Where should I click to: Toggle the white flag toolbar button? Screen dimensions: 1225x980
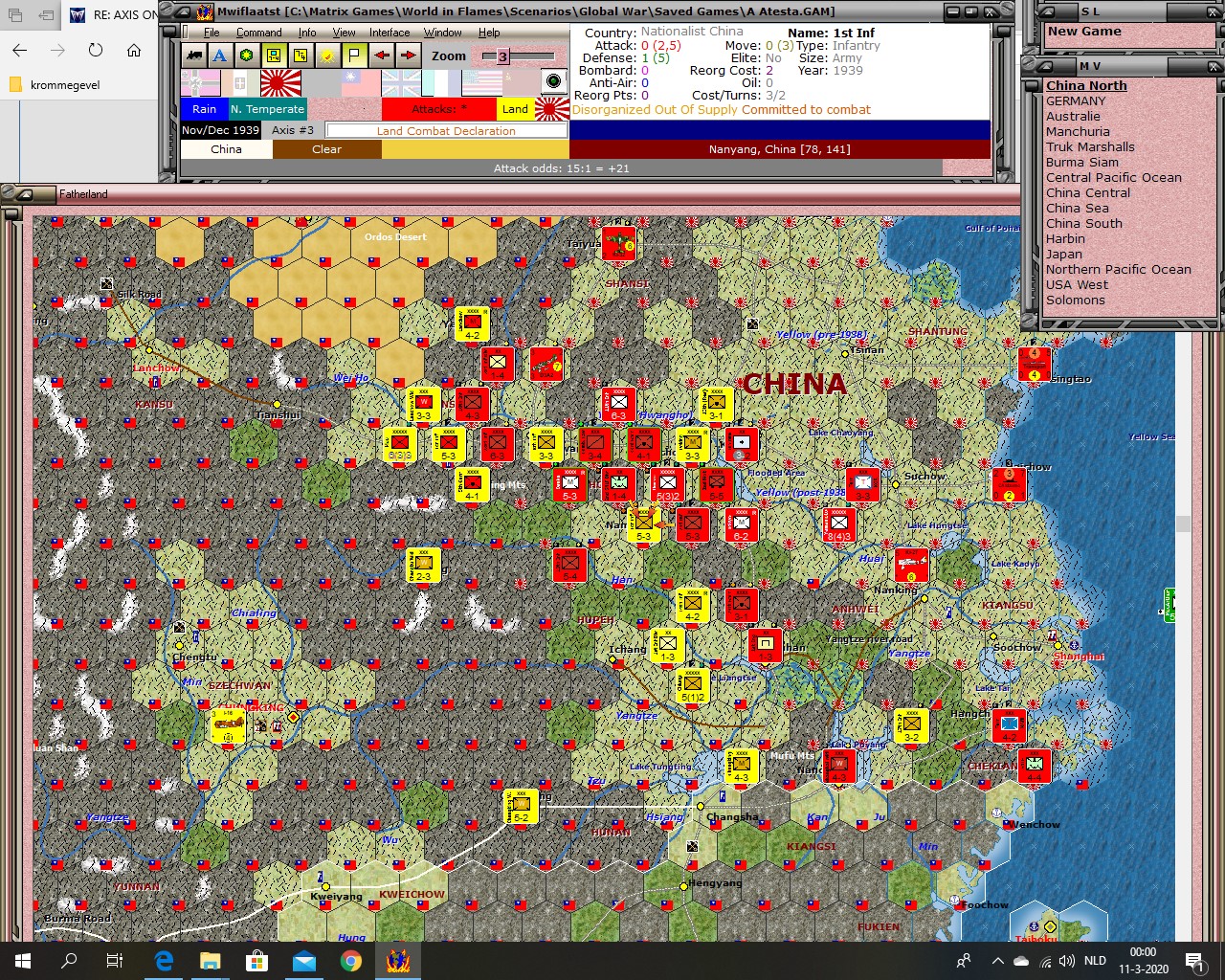[354, 56]
